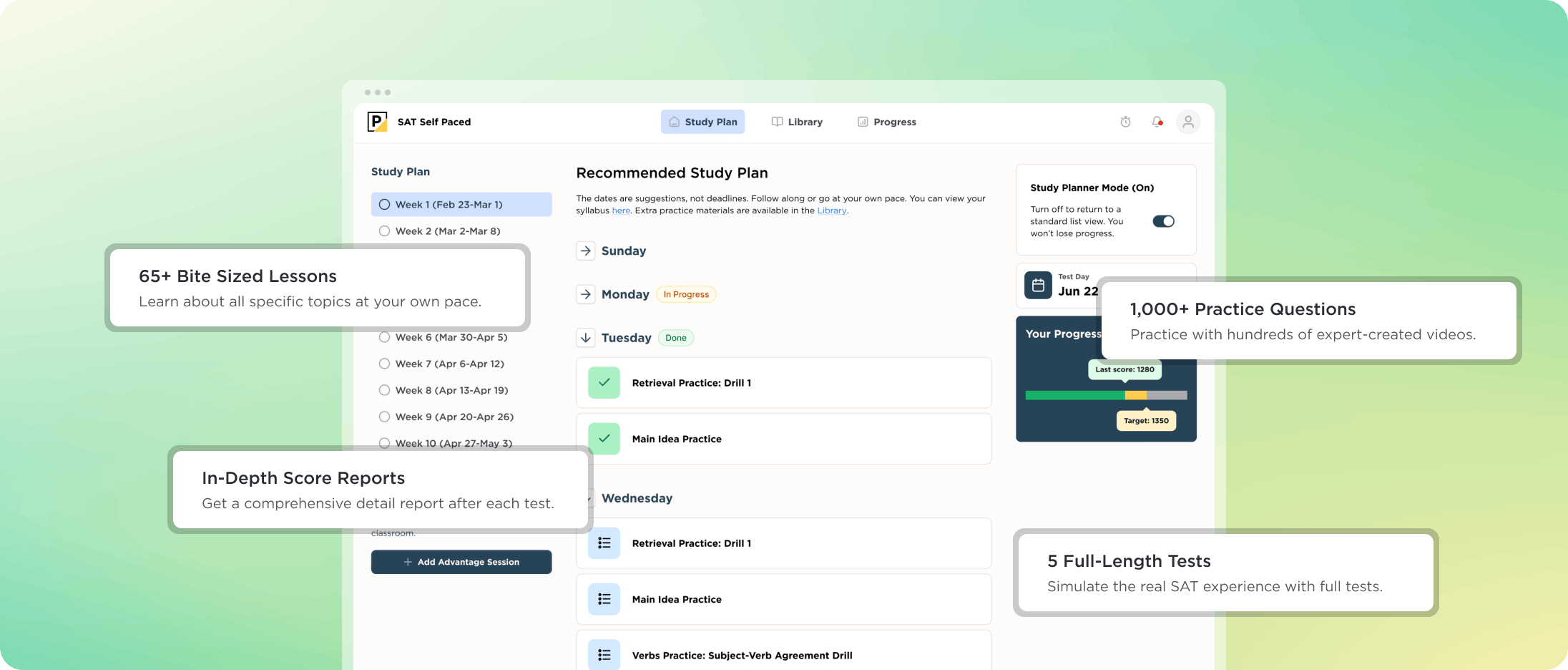Click the score progress bar

click(x=1106, y=395)
